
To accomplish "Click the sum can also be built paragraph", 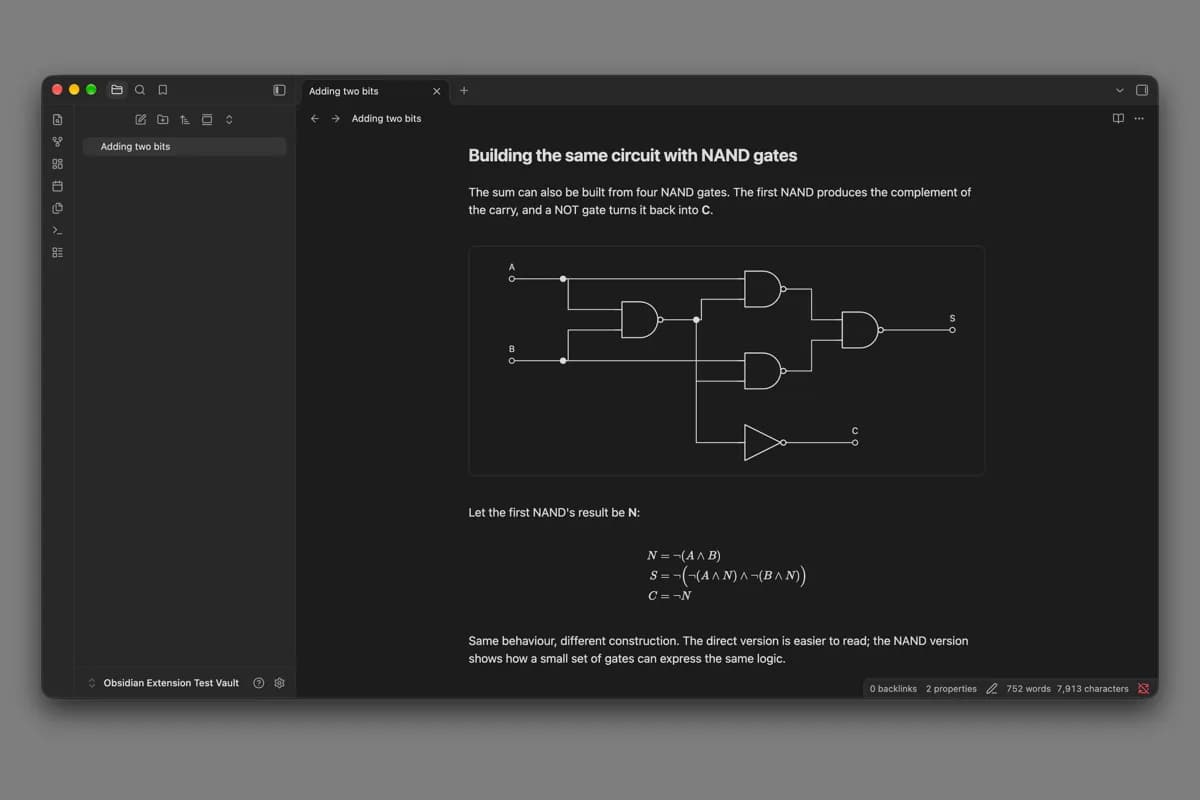I will pyautogui.click(x=720, y=201).
